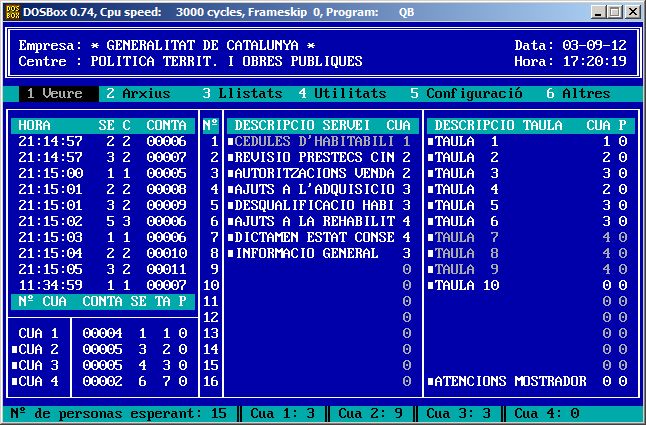Click persones esperant counter in status bar
Image resolution: width=646 pixels, height=425 pixels.
coord(118,413)
